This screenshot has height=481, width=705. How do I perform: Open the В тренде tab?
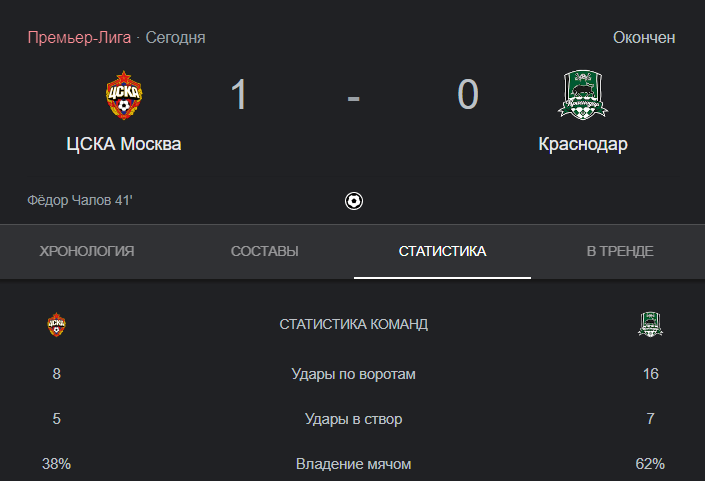[620, 251]
